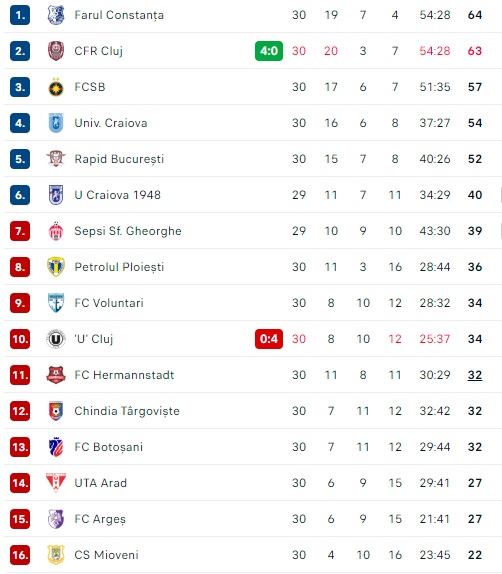Click the underlined 32 points for Hermannstadt
502x574 pixels.
475,375
